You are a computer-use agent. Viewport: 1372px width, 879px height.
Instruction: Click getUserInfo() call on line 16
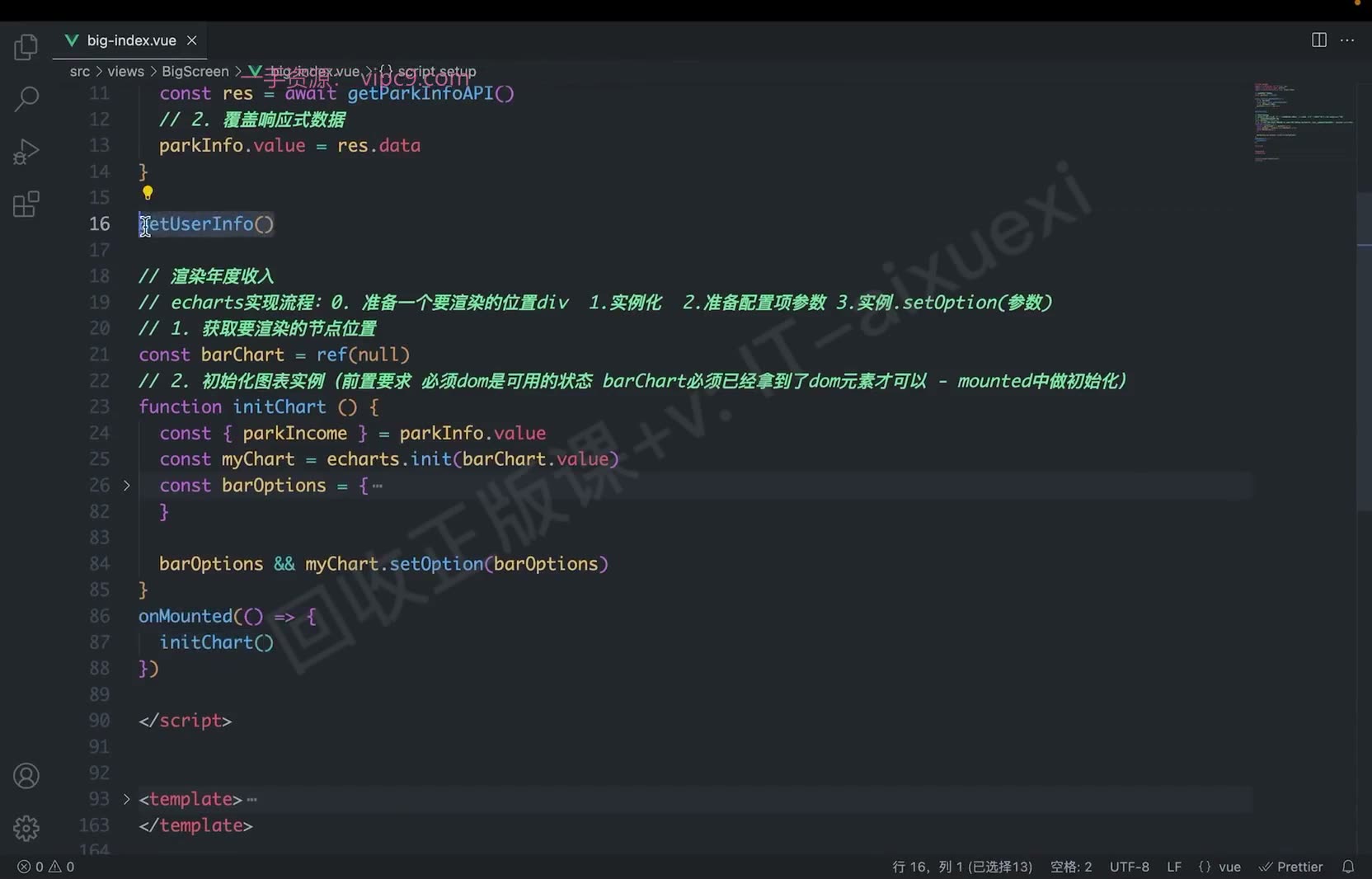pos(206,224)
